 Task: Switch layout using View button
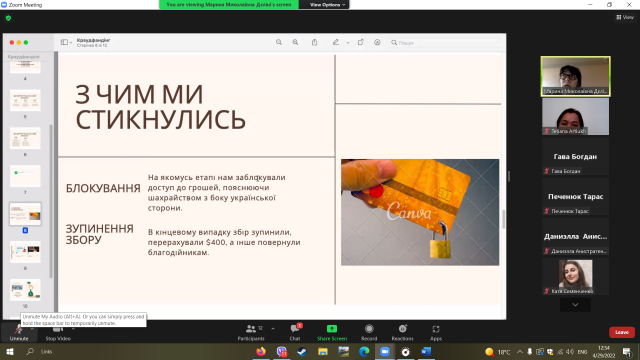[625, 17]
